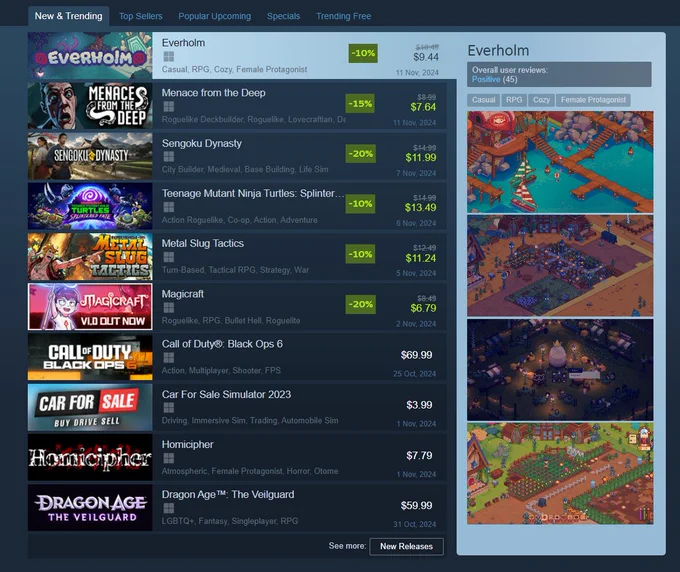The height and width of the screenshot is (572, 680).
Task: Open the Trending Free tab
Action: [343, 16]
